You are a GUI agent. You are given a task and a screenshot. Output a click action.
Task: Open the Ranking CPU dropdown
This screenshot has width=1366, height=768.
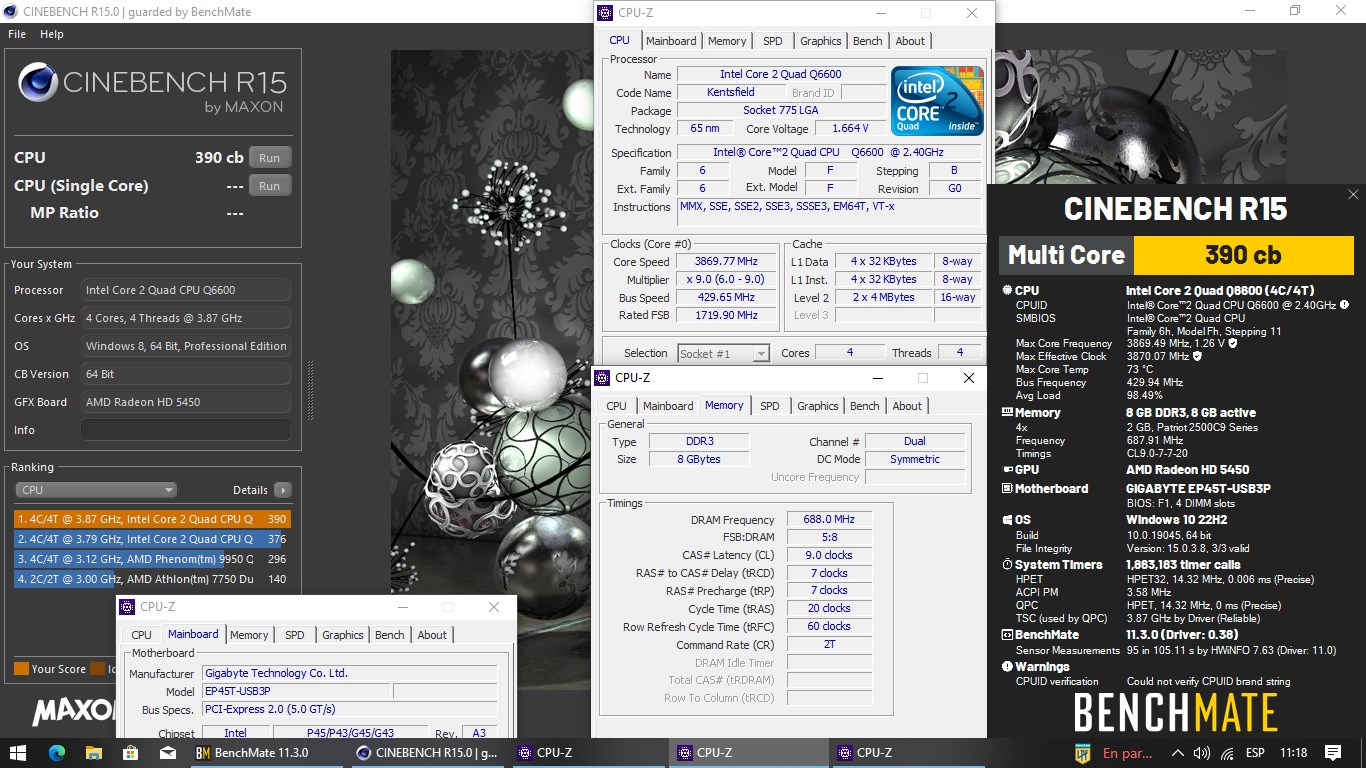point(96,490)
